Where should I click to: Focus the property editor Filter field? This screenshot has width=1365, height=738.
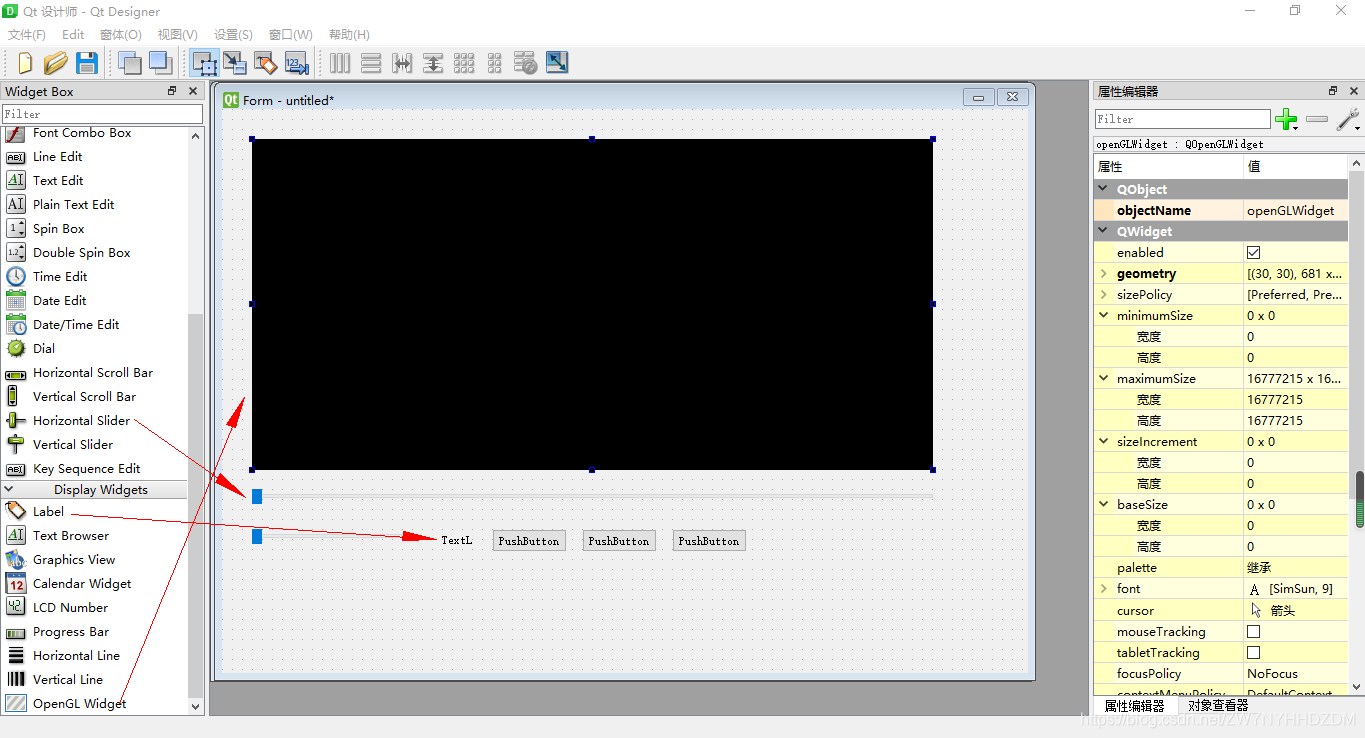pyautogui.click(x=1183, y=119)
